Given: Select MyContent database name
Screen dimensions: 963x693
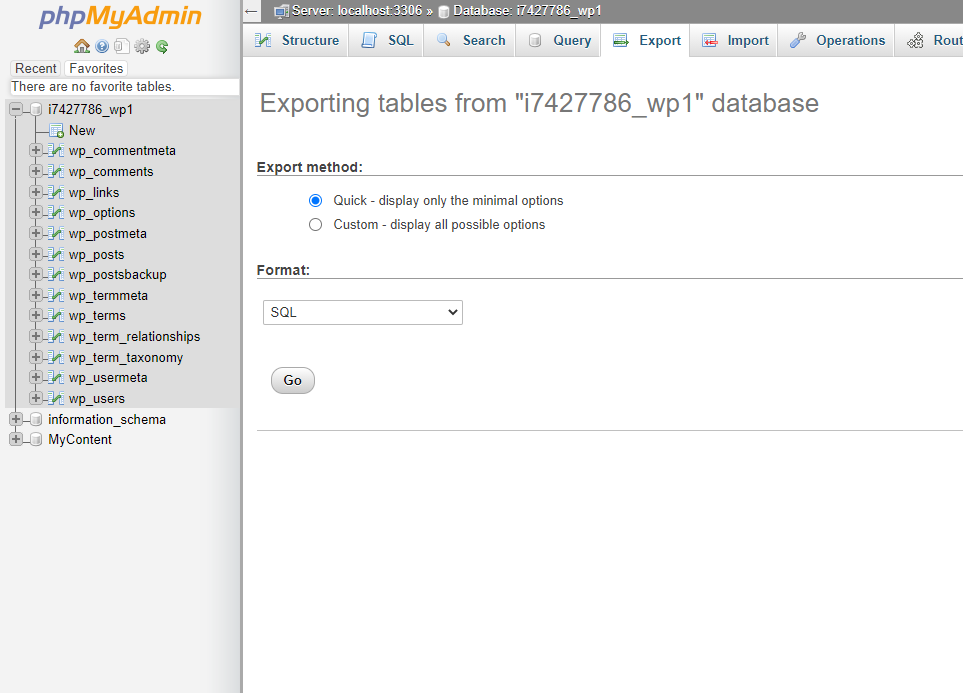Looking at the screenshot, I should [x=80, y=440].
